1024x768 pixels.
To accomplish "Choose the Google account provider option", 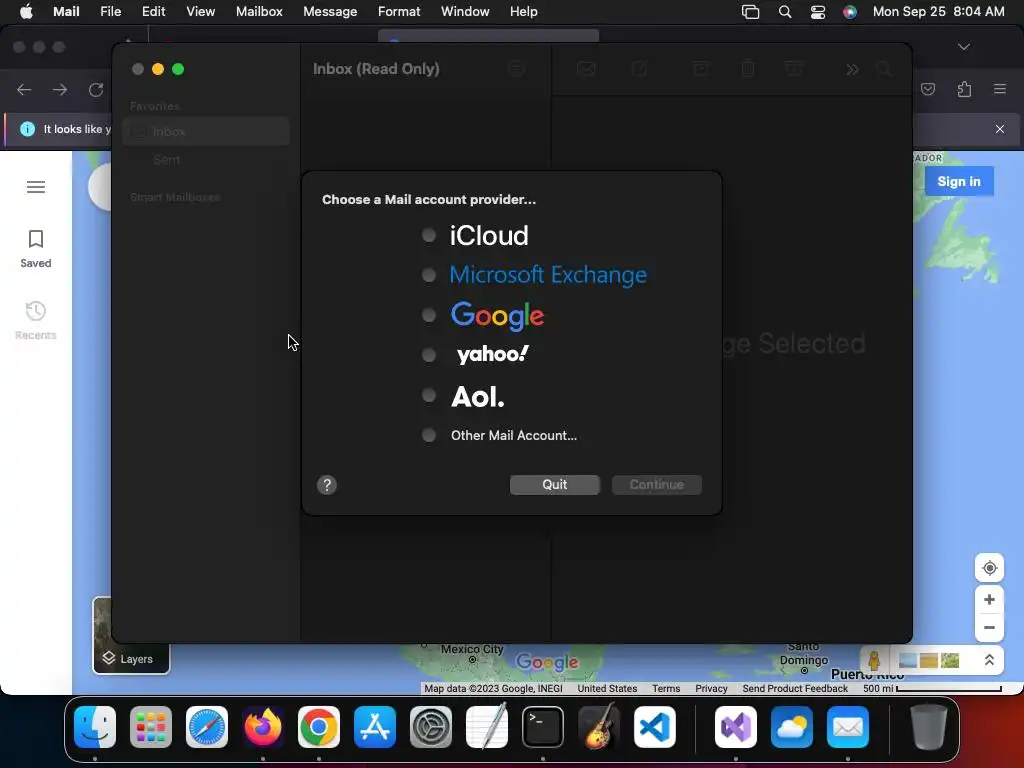I will 428,315.
